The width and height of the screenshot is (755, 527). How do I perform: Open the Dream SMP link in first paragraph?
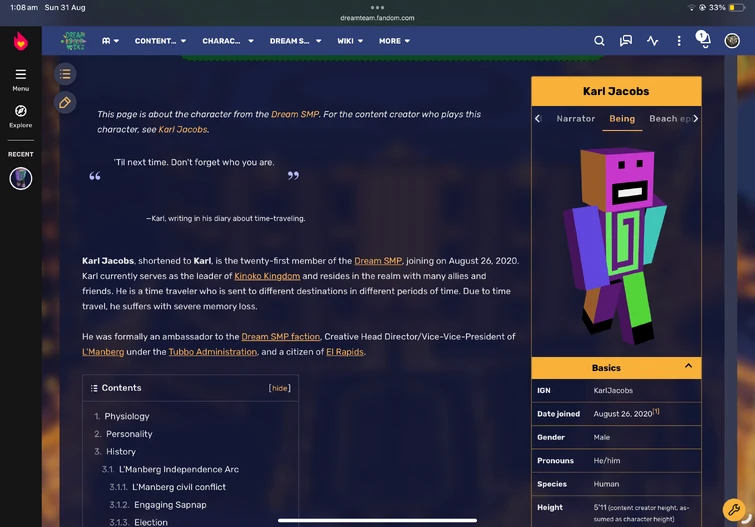point(378,261)
